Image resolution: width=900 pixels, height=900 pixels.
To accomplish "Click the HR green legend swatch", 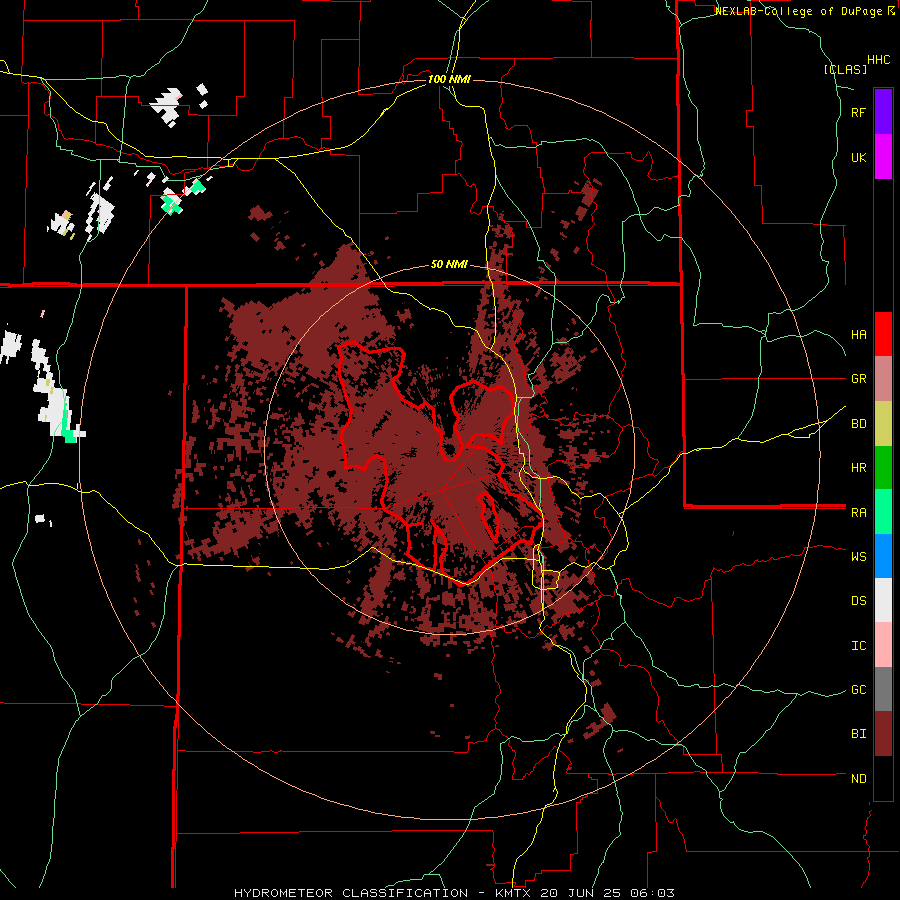I will tap(883, 468).
